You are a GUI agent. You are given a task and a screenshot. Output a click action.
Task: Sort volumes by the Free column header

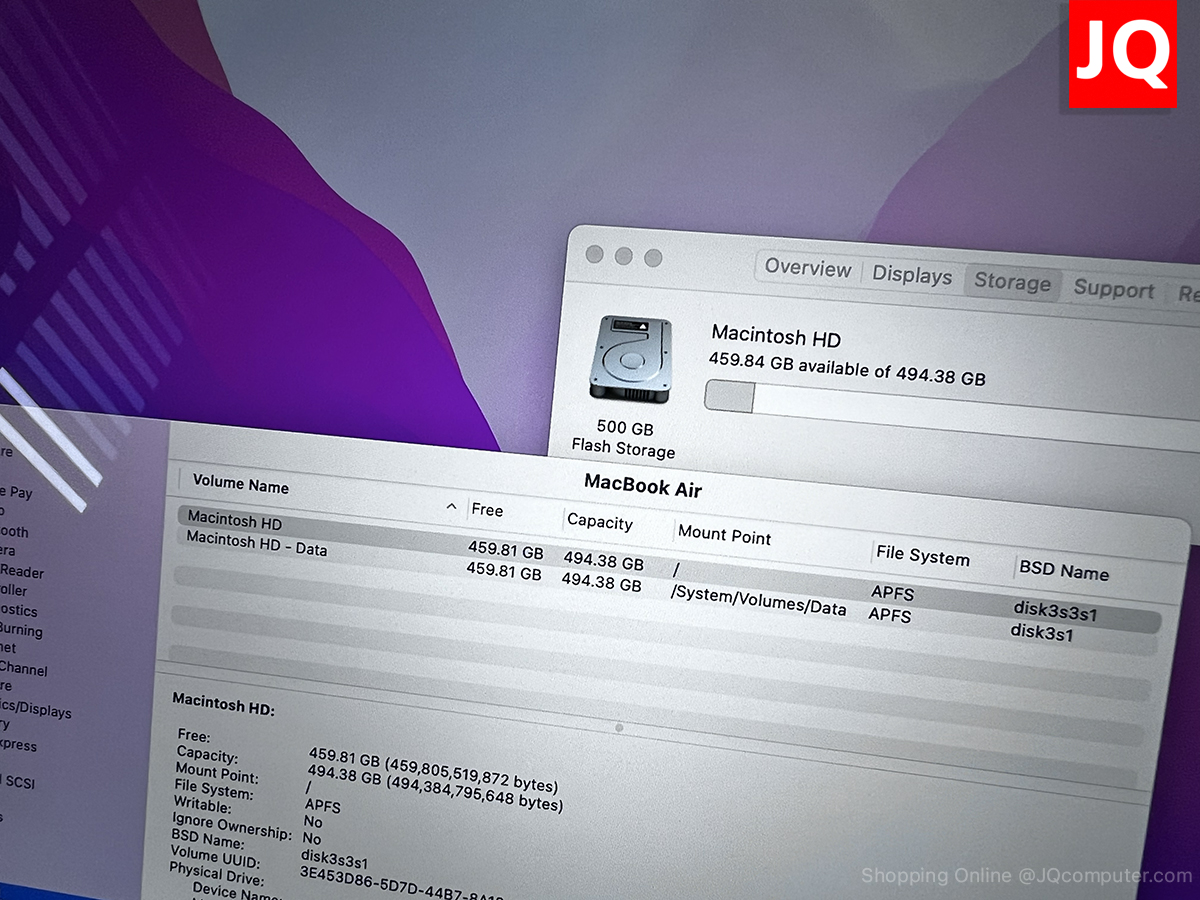487,510
